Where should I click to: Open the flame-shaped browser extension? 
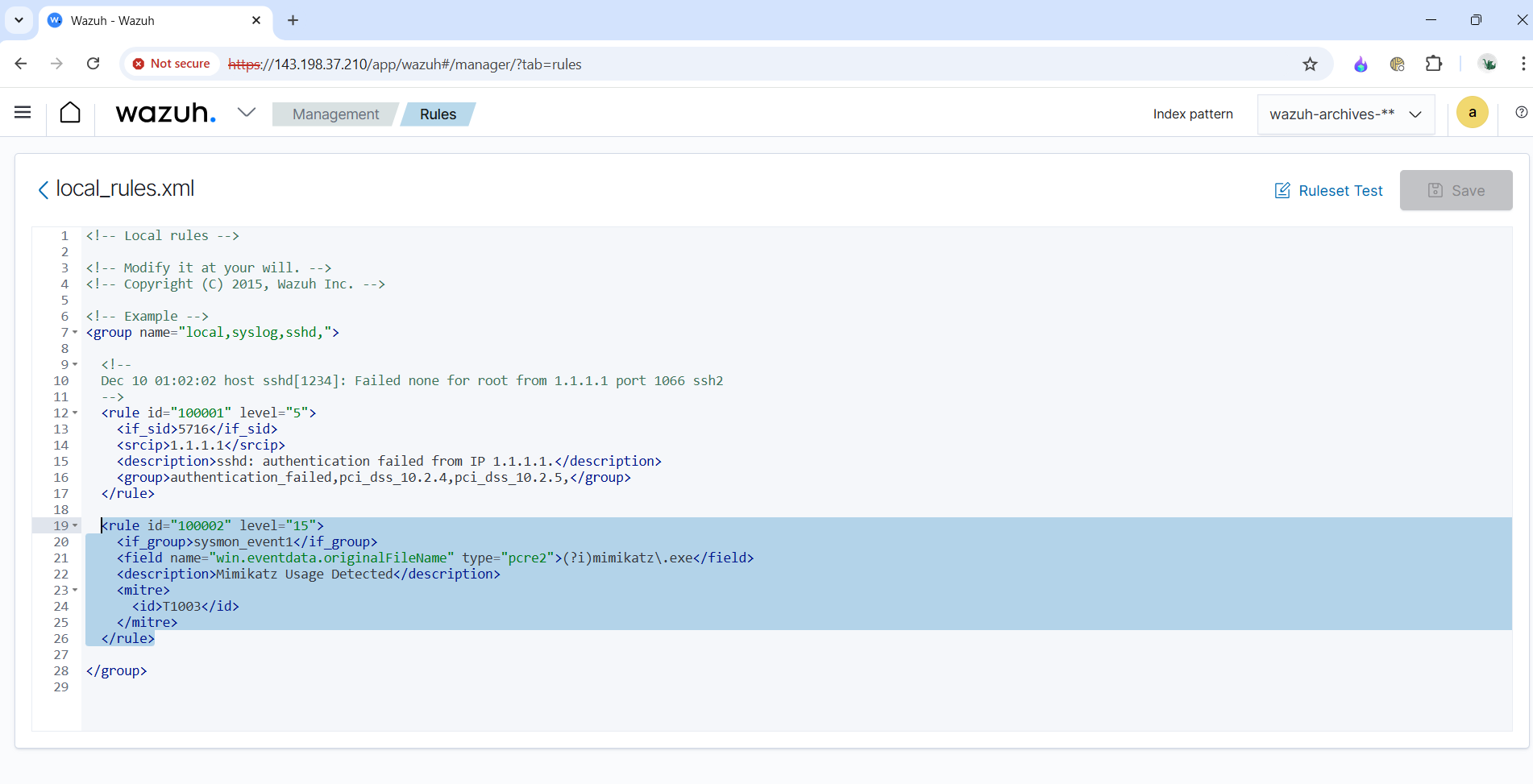pos(1361,64)
